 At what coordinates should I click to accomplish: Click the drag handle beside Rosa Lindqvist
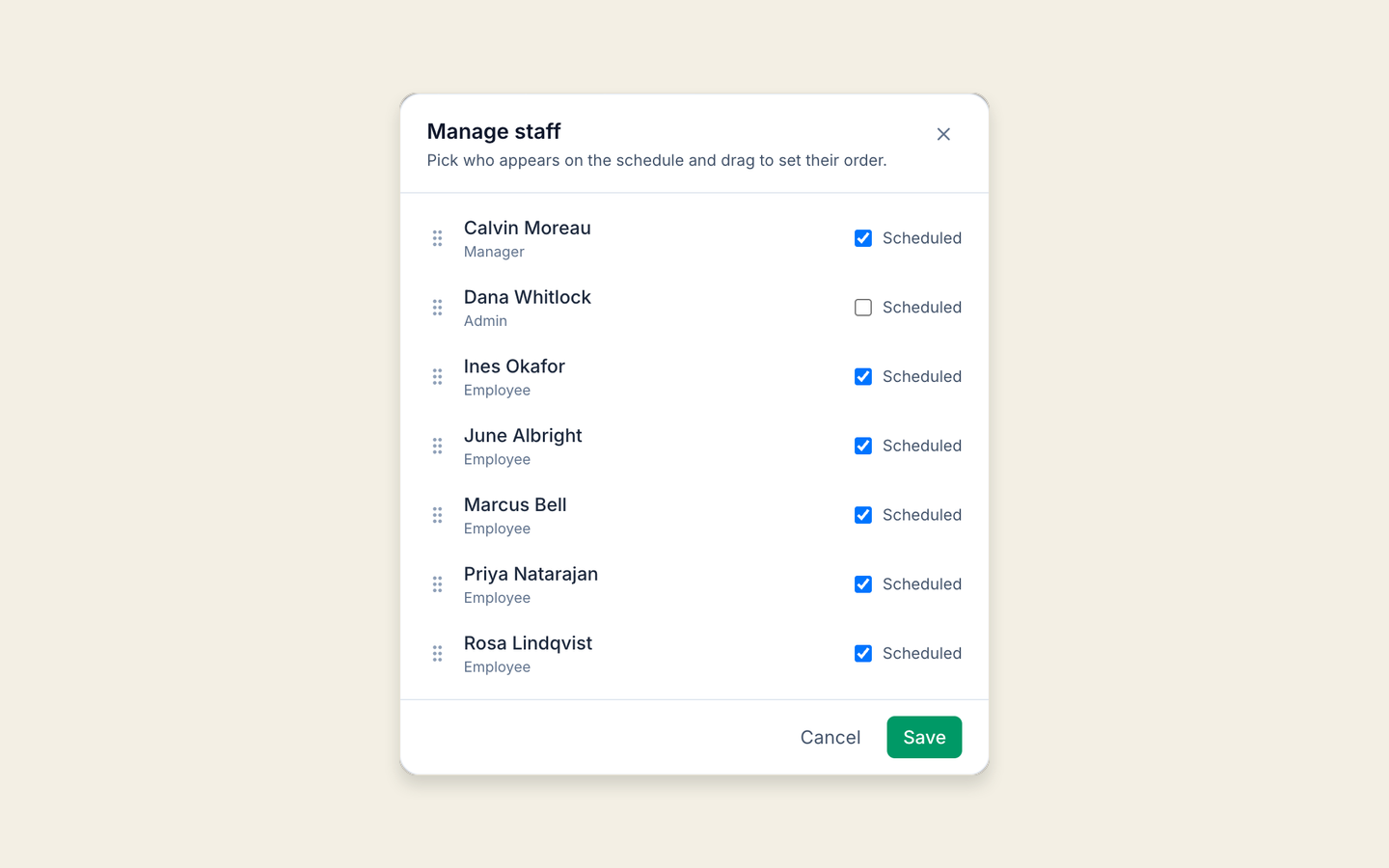pos(437,654)
